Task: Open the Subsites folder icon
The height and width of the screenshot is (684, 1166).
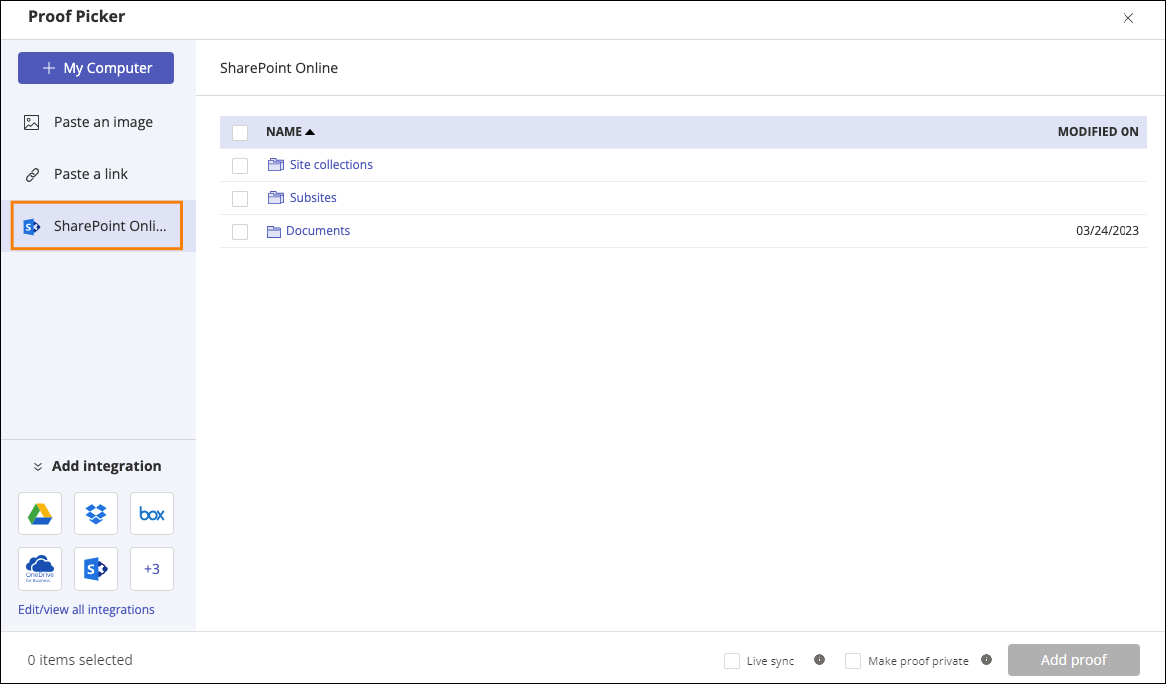Action: coord(276,198)
